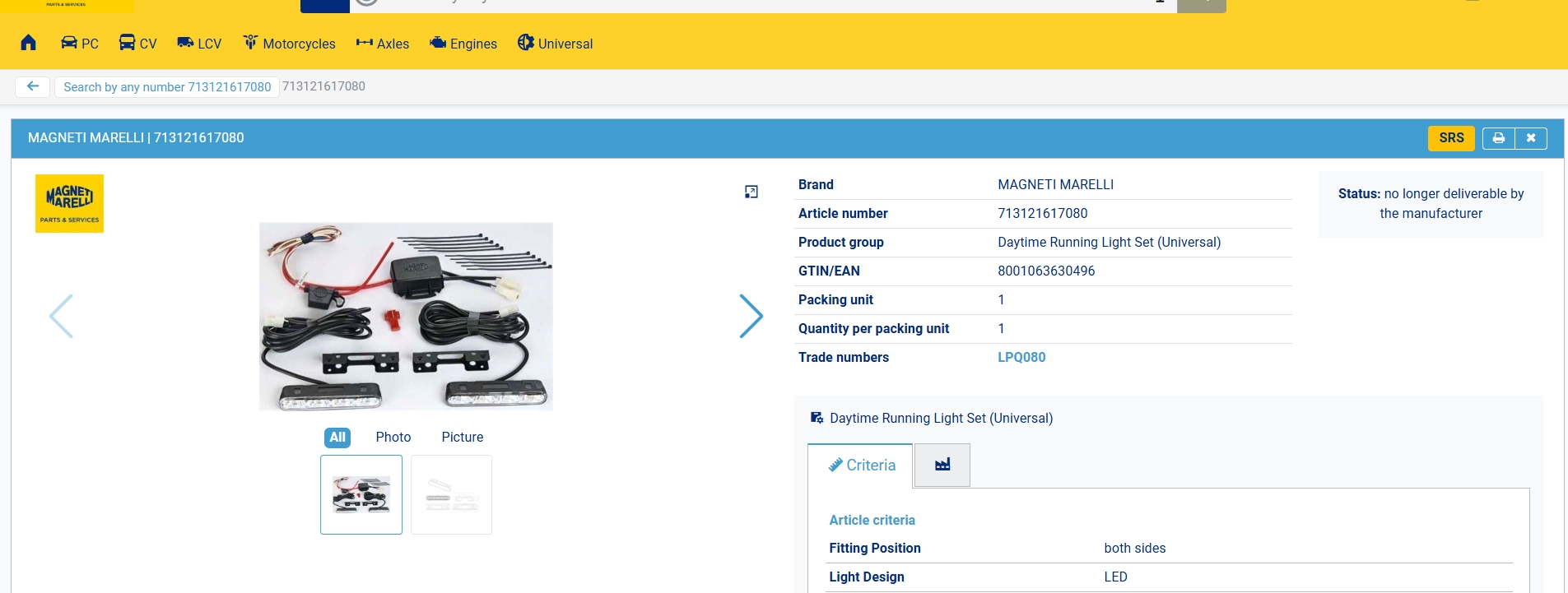
Task: Open the Universal parts category
Action: [x=555, y=44]
